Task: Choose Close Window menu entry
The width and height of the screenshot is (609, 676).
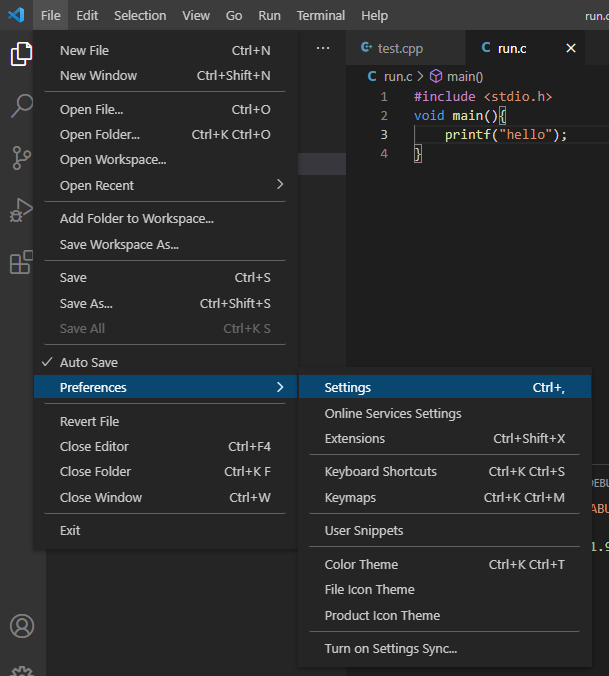Action: click(x=166, y=497)
